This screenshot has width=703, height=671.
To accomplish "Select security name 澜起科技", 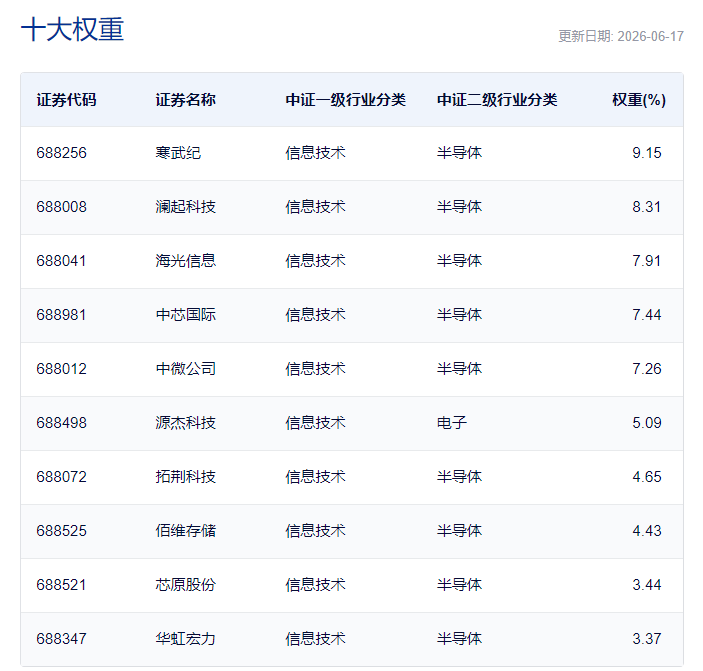I will 186,207.
